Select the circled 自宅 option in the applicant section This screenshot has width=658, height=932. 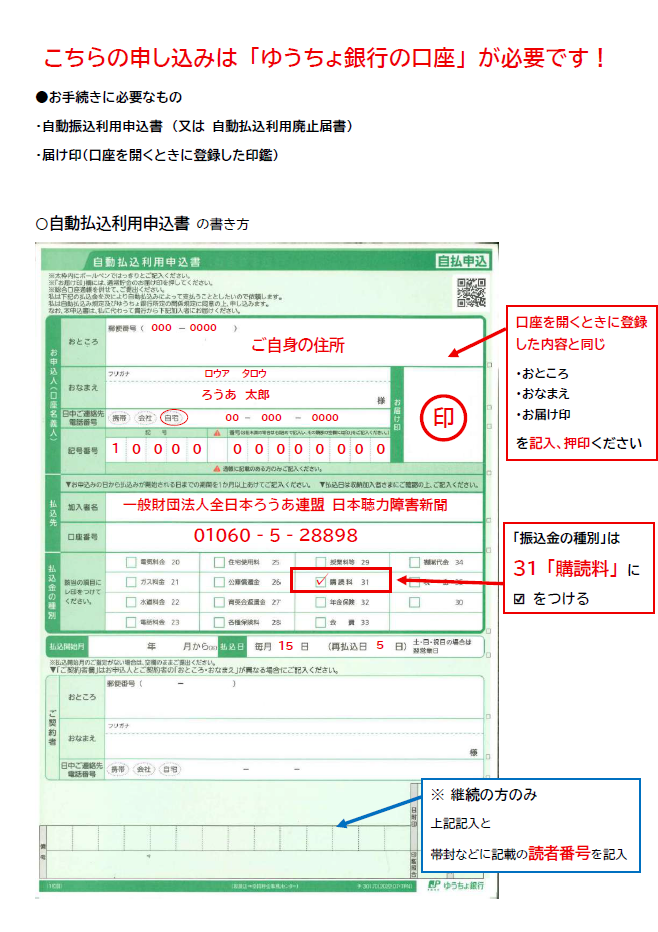tap(174, 418)
